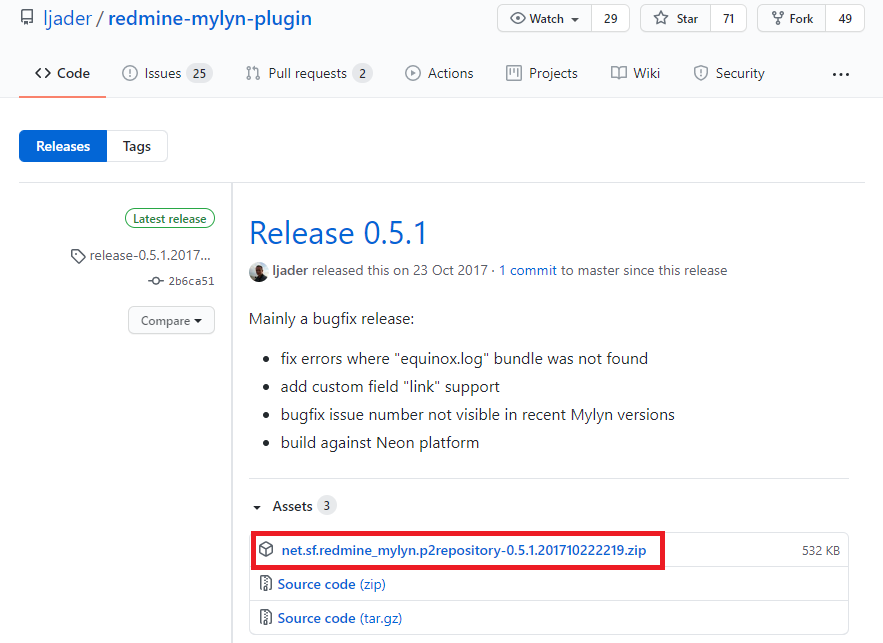Select the Releases view button
The width and height of the screenshot is (883, 643).
click(63, 146)
